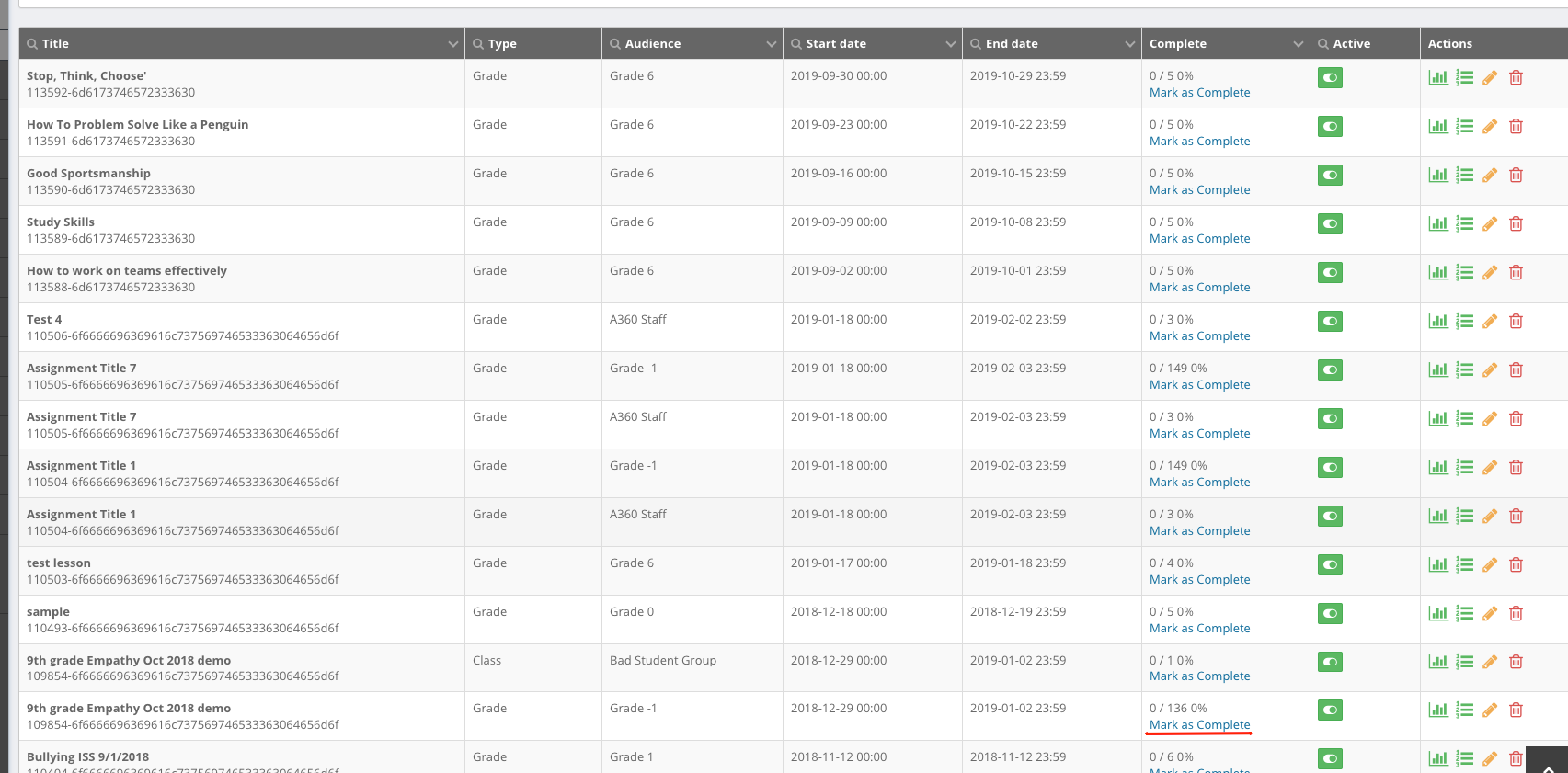
Task: Mark Study Skills as Complete
Action: pyautogui.click(x=1199, y=239)
